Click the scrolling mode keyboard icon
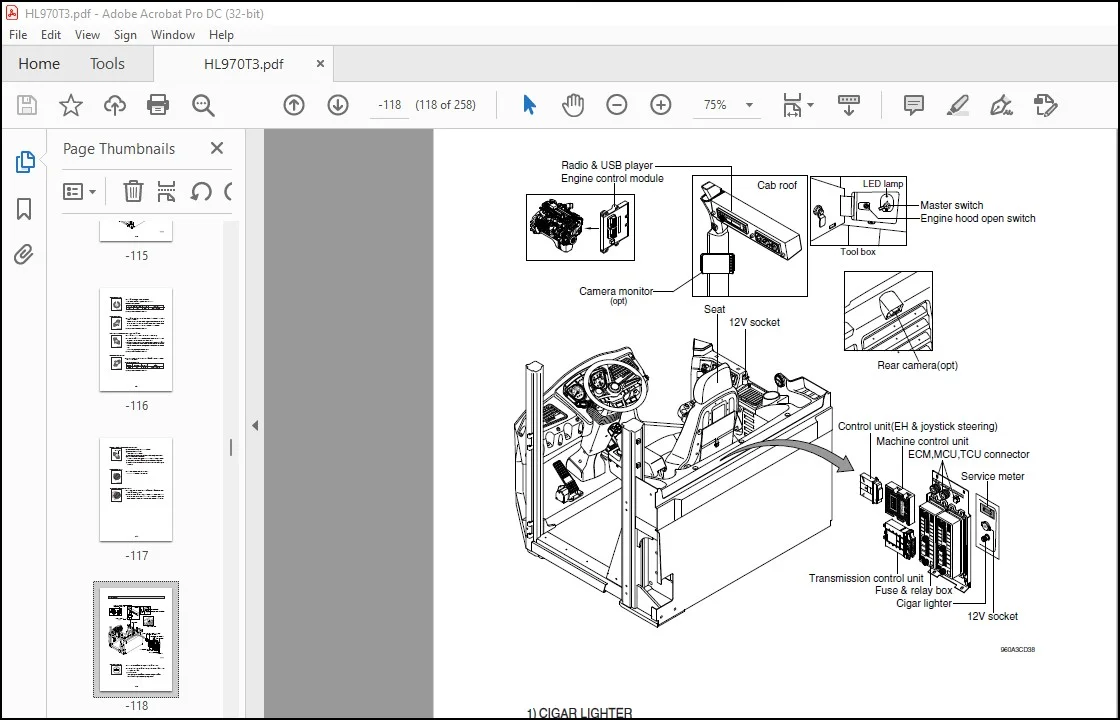The width and height of the screenshot is (1120, 720). 849,105
